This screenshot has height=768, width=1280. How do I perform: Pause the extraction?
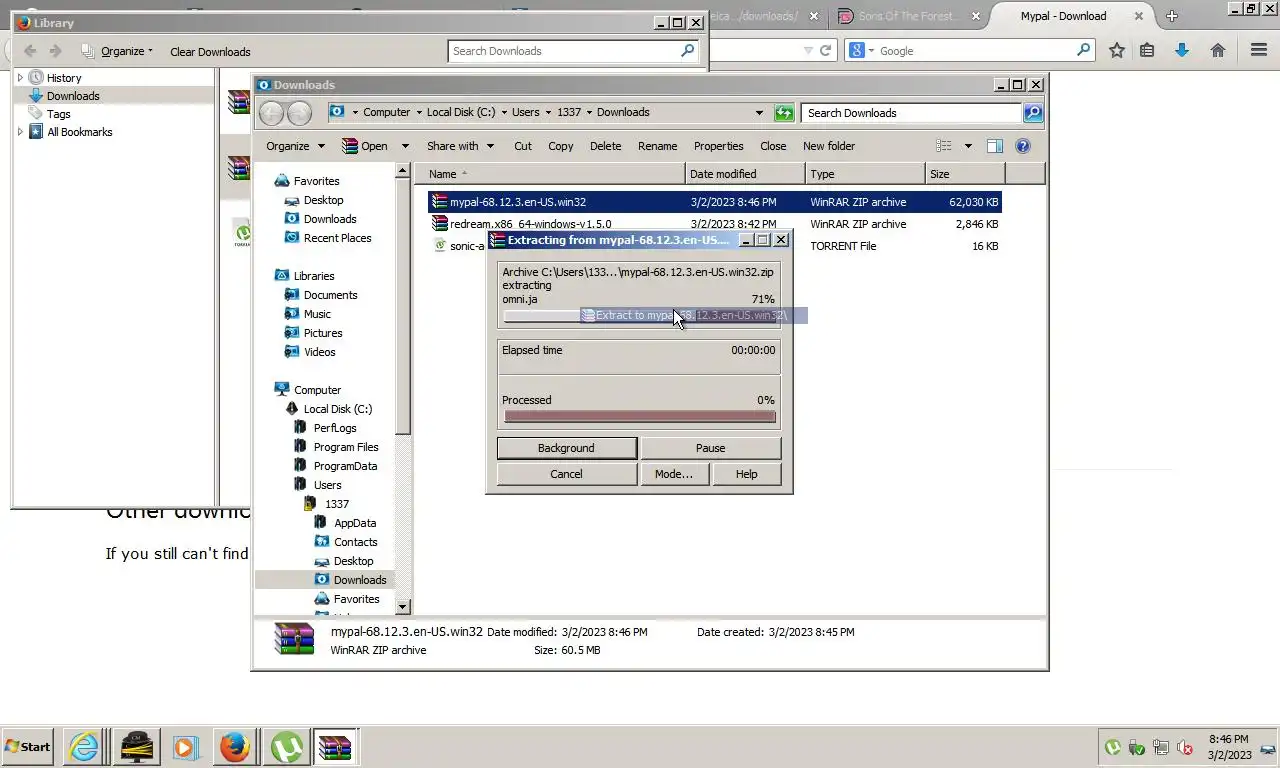[x=710, y=448]
